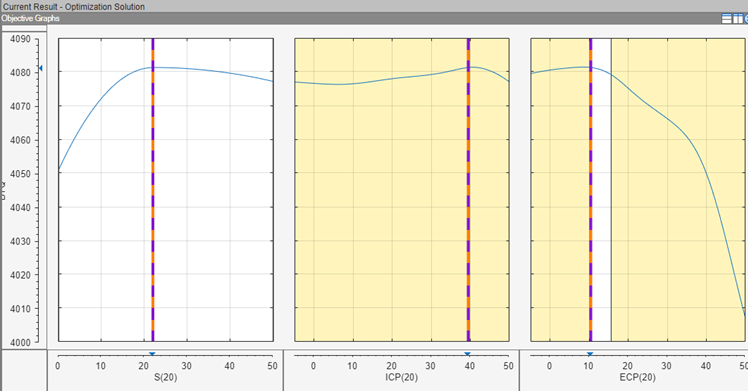
Task: Click the dashed purple-orange line in ECP(20) graph
Action: pyautogui.click(x=591, y=191)
